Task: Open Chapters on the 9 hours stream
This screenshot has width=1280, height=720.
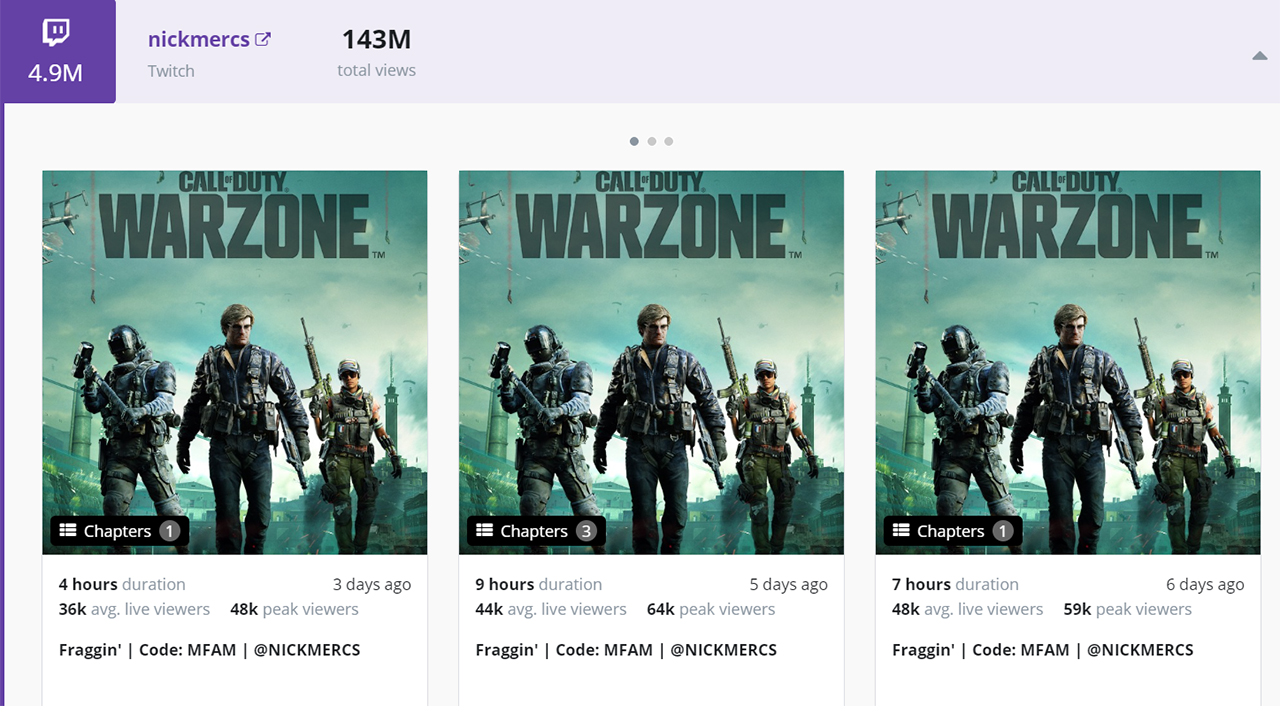Action: click(534, 531)
